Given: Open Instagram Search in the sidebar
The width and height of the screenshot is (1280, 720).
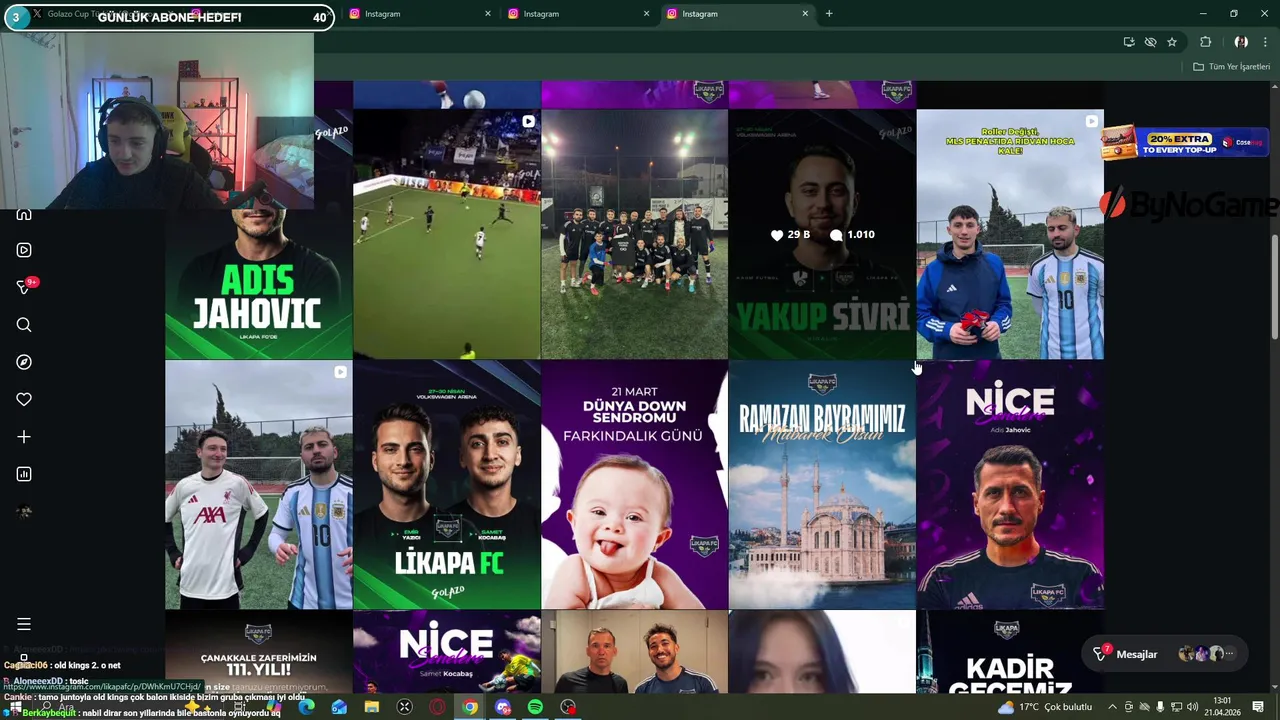Looking at the screenshot, I should (24, 325).
